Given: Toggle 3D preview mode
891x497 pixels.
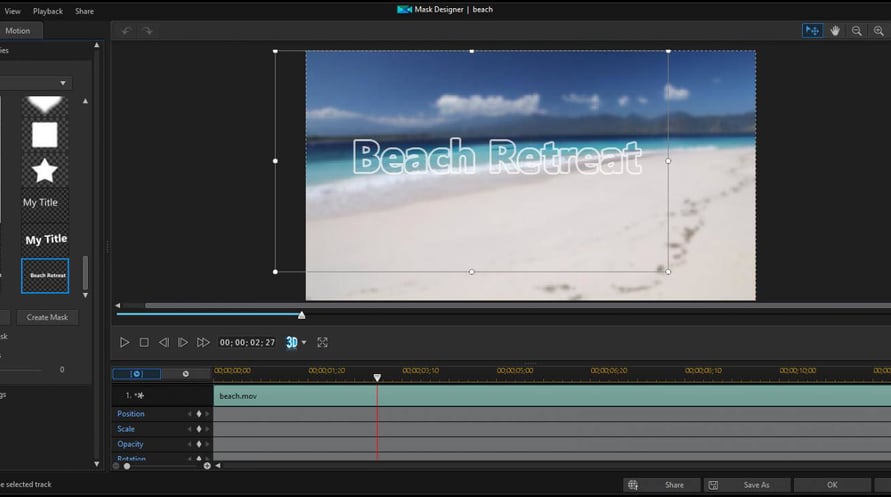Looking at the screenshot, I should click(292, 343).
